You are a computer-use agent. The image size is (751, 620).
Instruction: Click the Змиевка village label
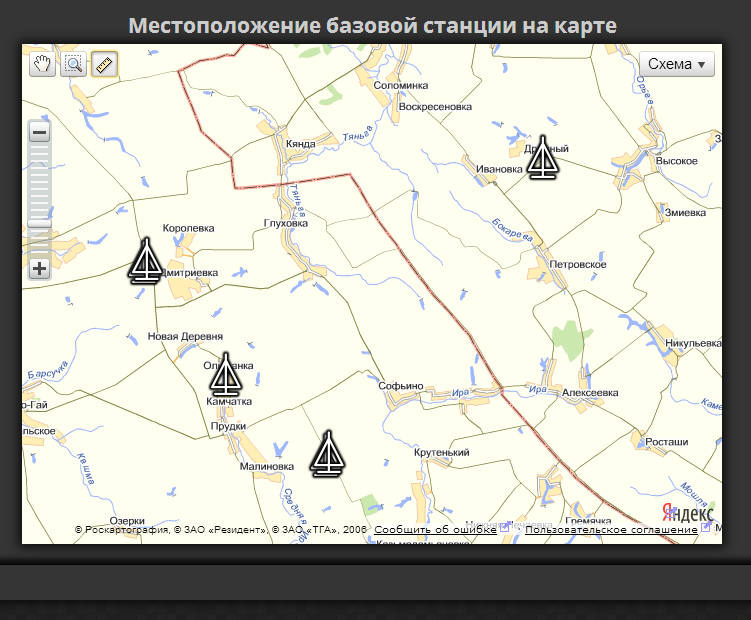click(685, 212)
